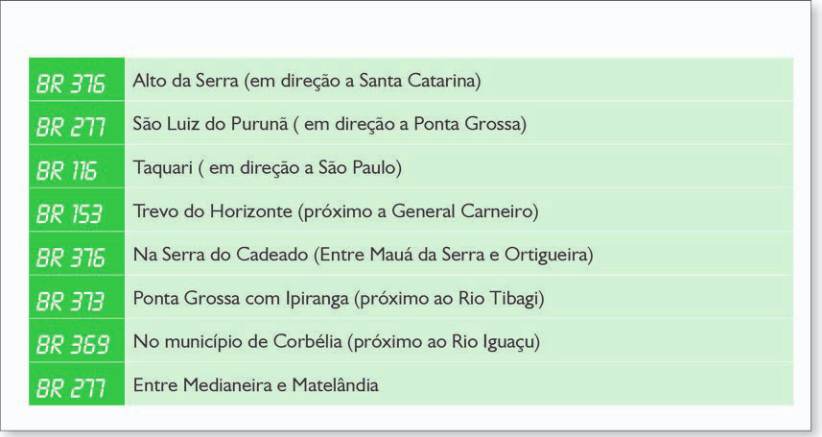822x437 pixels.
Task: Click BR 376 label next to Serra do Cadeado
Action: tap(70, 257)
